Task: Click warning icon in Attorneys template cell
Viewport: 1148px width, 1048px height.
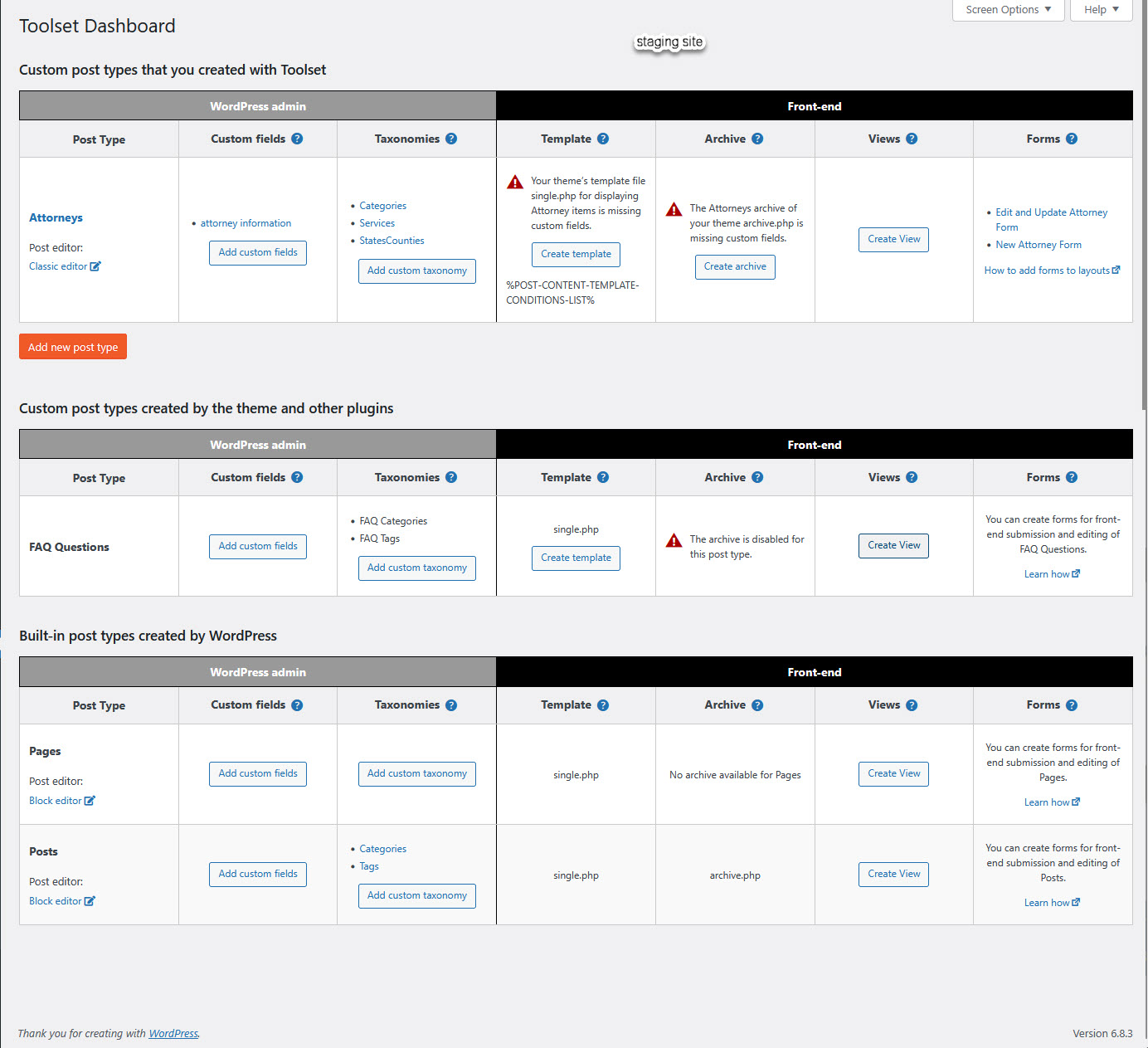Action: [x=515, y=182]
